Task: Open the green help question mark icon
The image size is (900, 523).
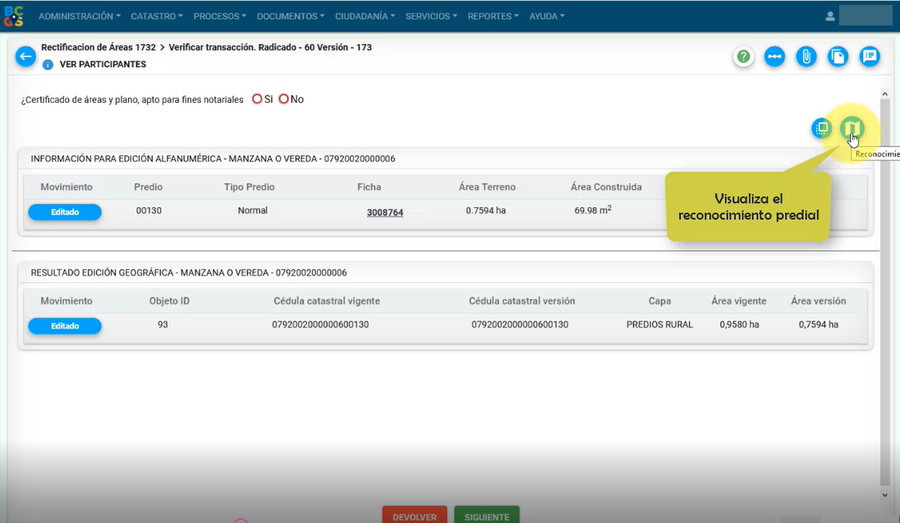Action: pyautogui.click(x=743, y=56)
